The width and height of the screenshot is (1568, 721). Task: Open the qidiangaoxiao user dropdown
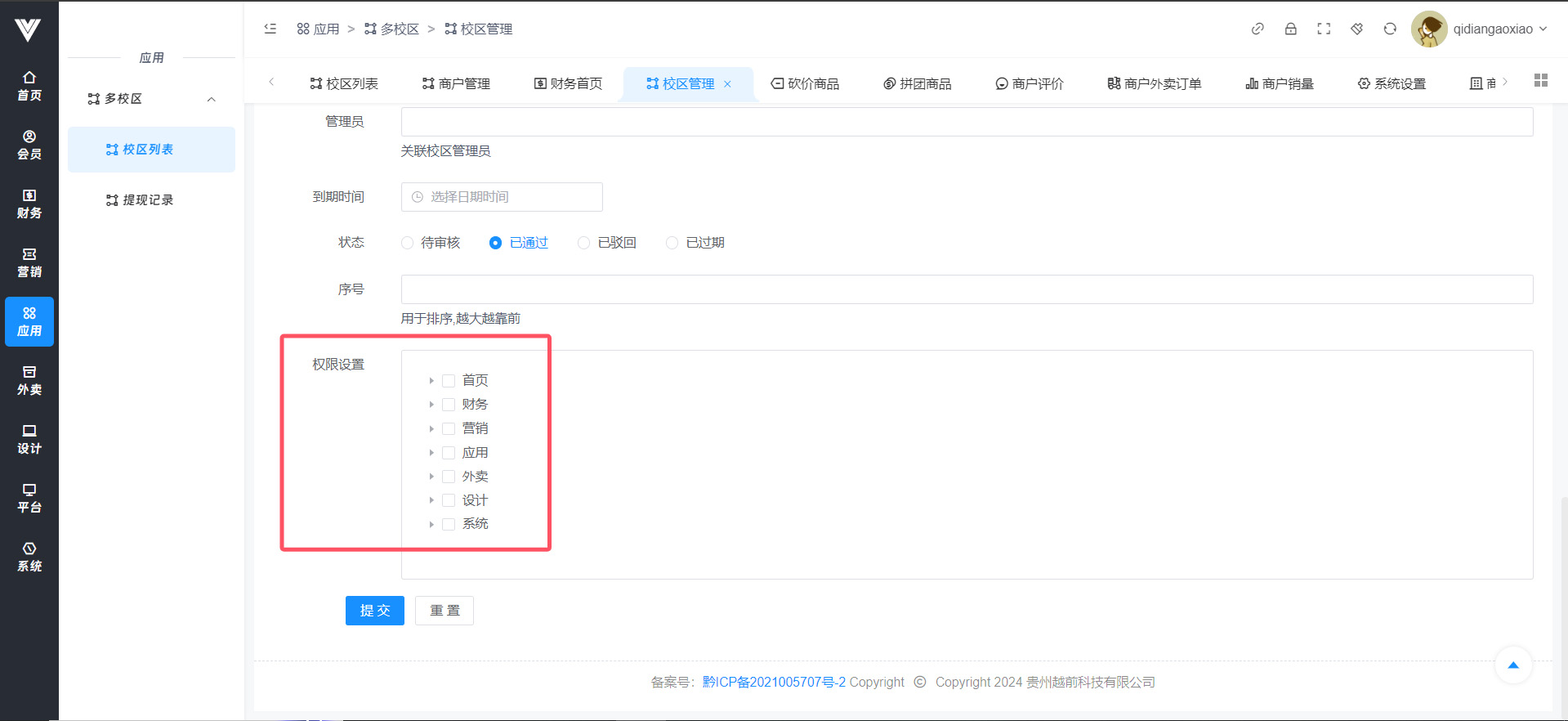tap(1479, 29)
